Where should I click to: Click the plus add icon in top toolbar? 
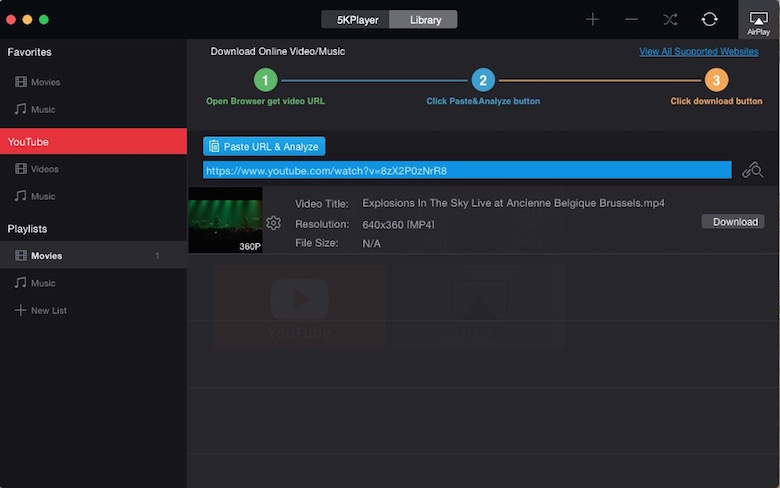click(592, 19)
